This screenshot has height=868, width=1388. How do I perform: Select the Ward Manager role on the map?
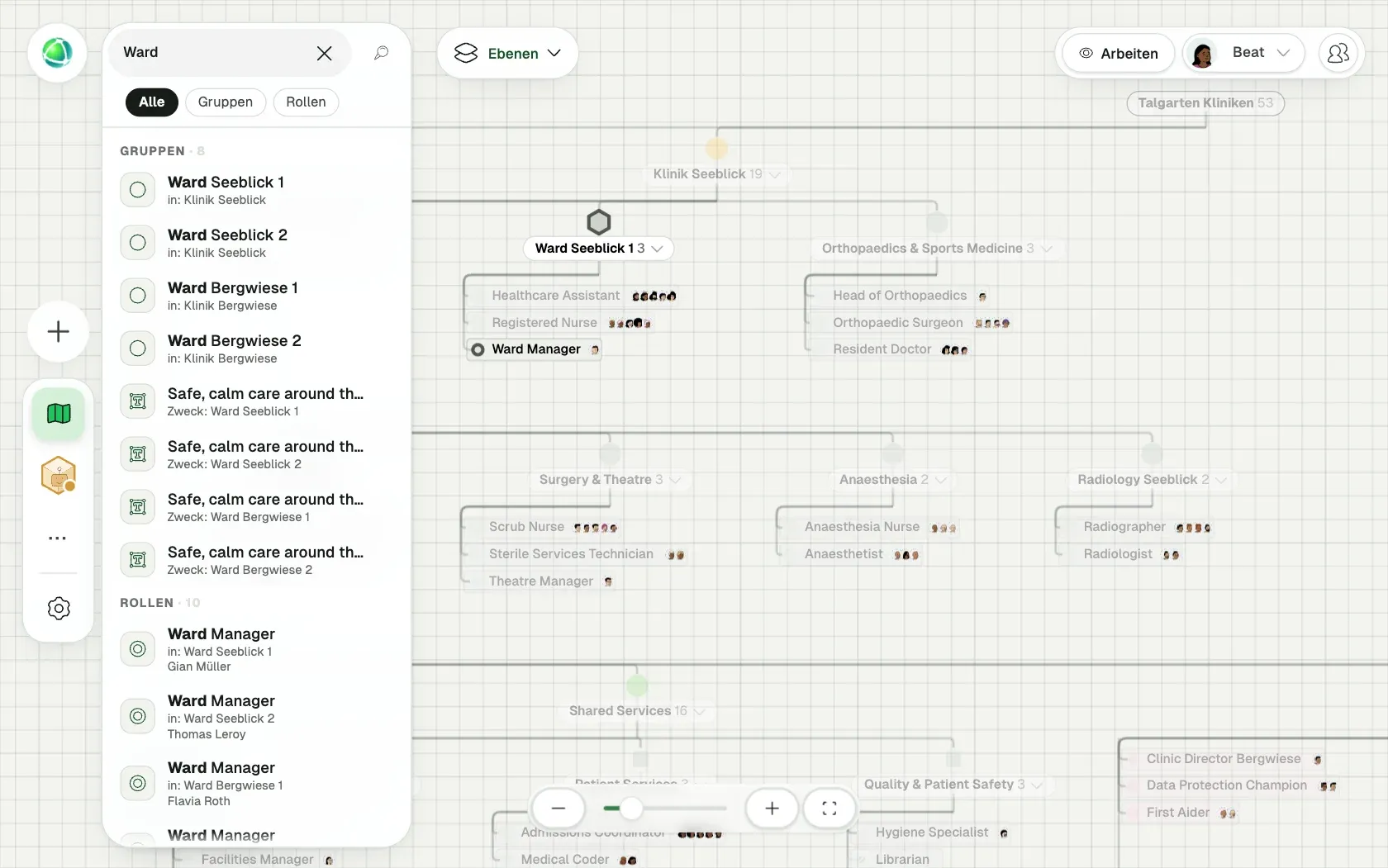[x=535, y=349]
